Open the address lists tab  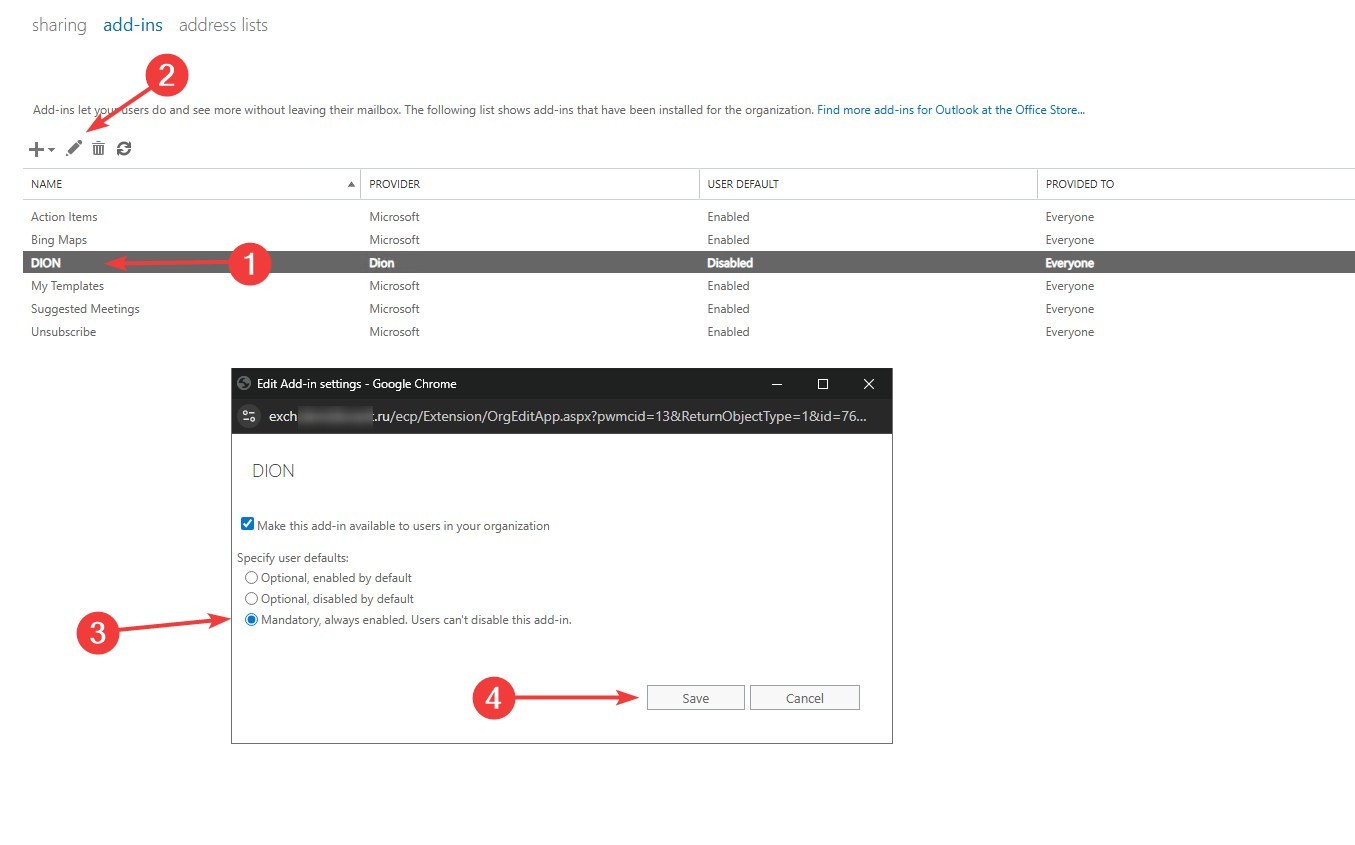(x=223, y=25)
